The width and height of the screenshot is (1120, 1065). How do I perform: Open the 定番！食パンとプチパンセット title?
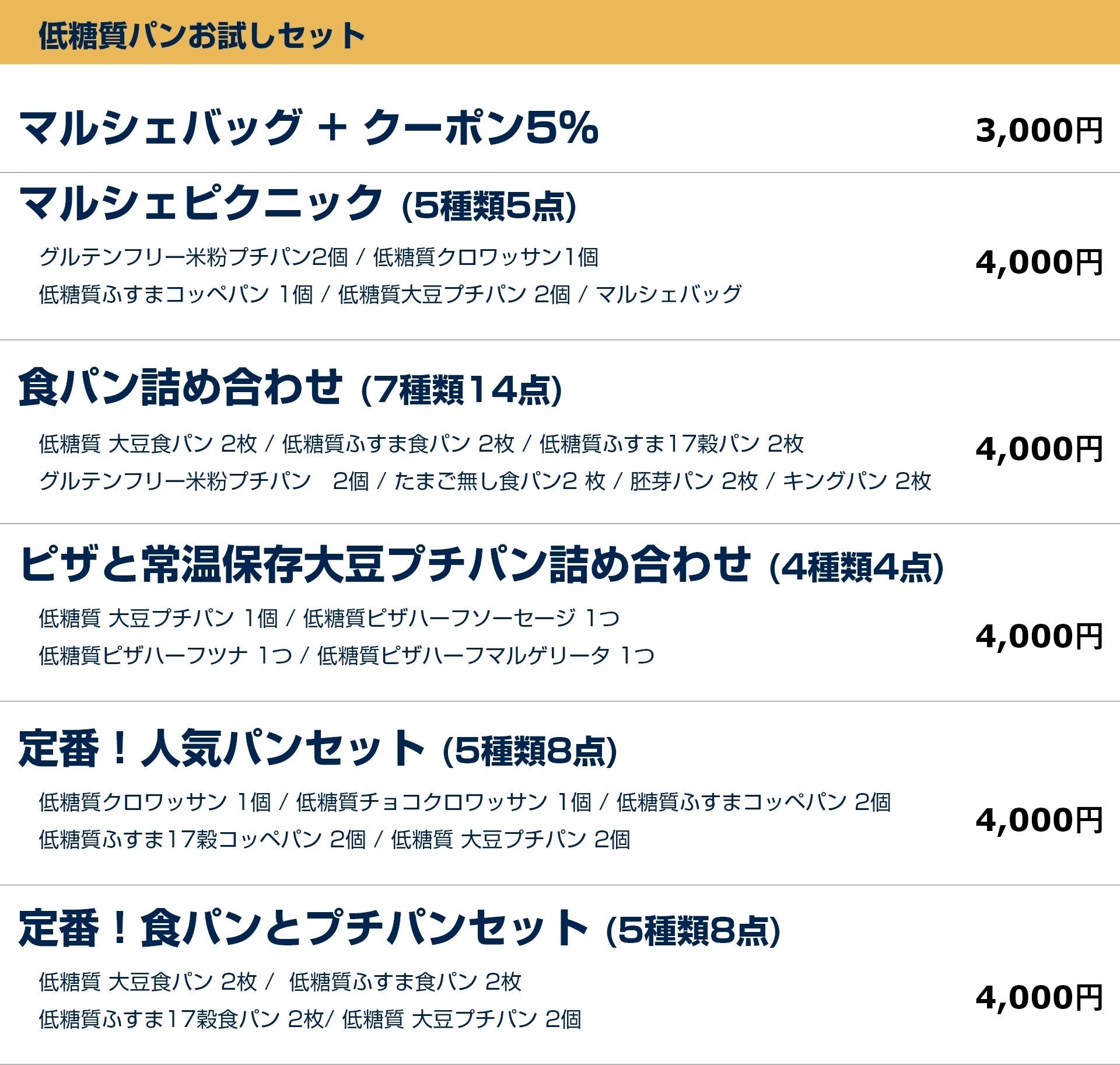[303, 928]
